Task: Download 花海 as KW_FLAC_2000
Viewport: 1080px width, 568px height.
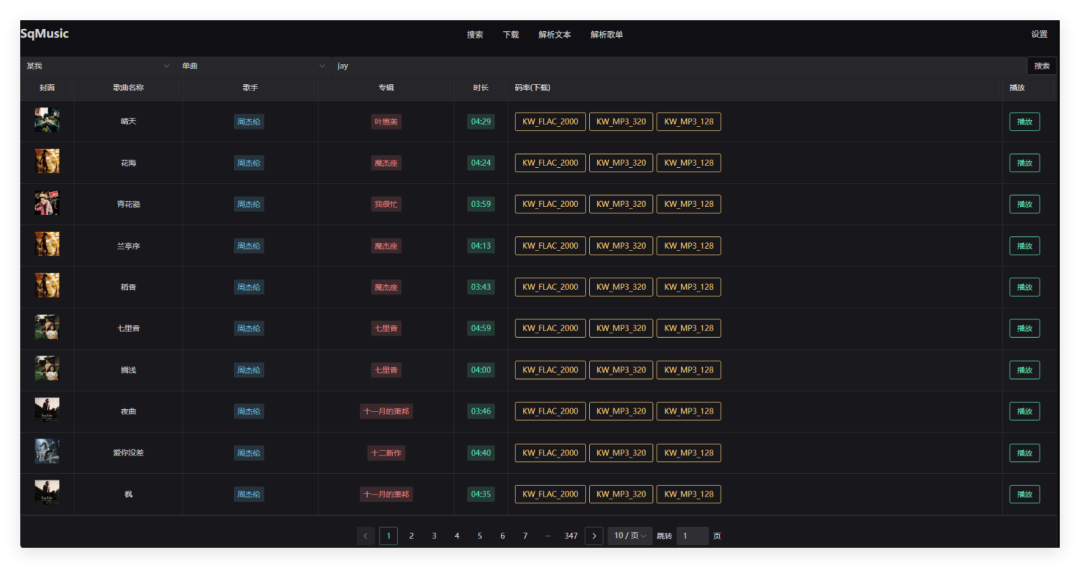Action: pos(550,163)
